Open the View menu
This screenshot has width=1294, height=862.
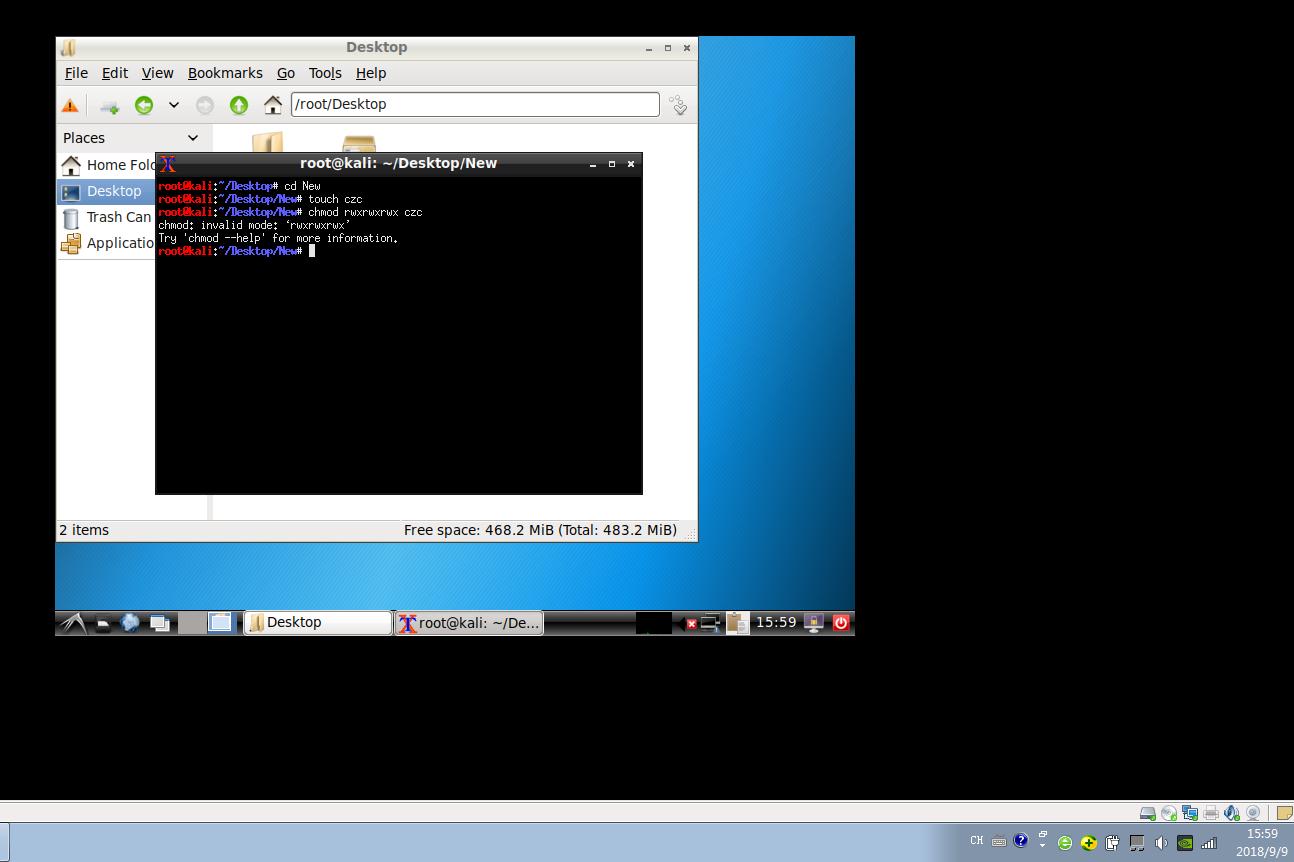click(x=157, y=73)
